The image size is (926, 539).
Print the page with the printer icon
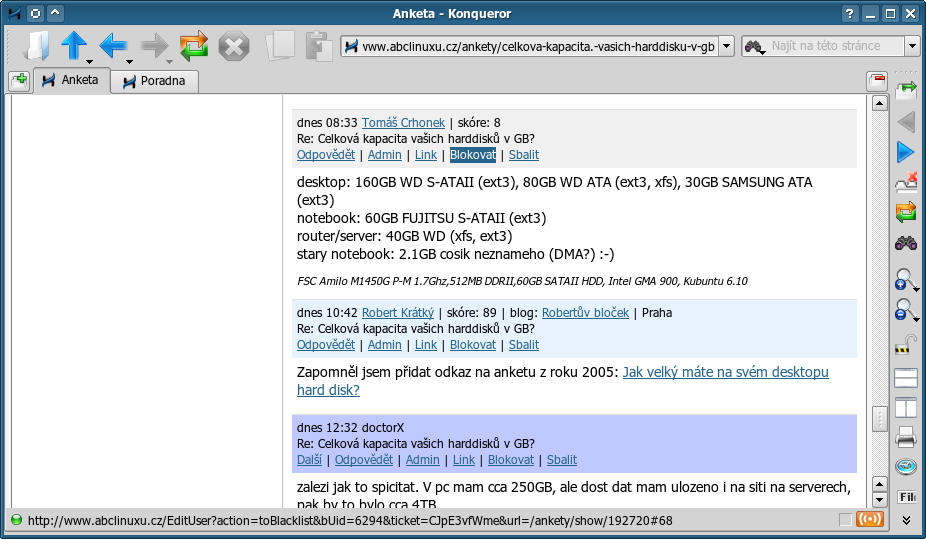(906, 437)
